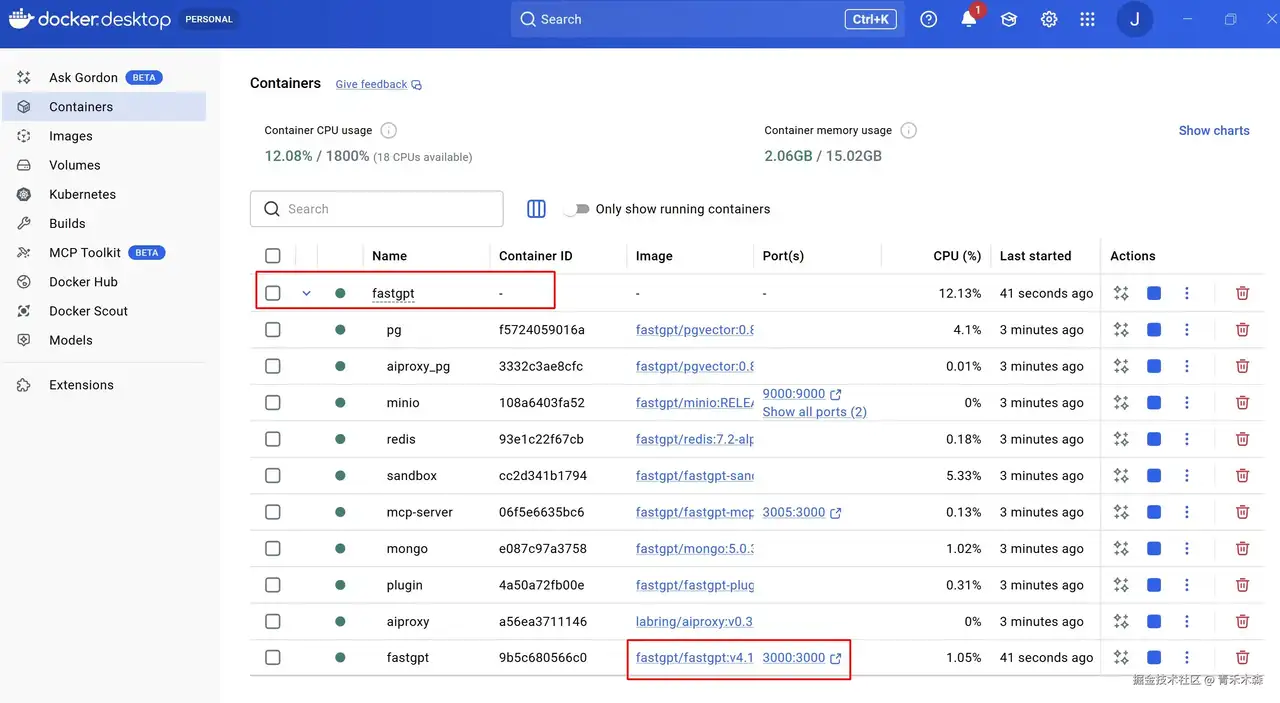Open Docker Hub in sidebar
The width and height of the screenshot is (1280, 703).
pos(104,282)
